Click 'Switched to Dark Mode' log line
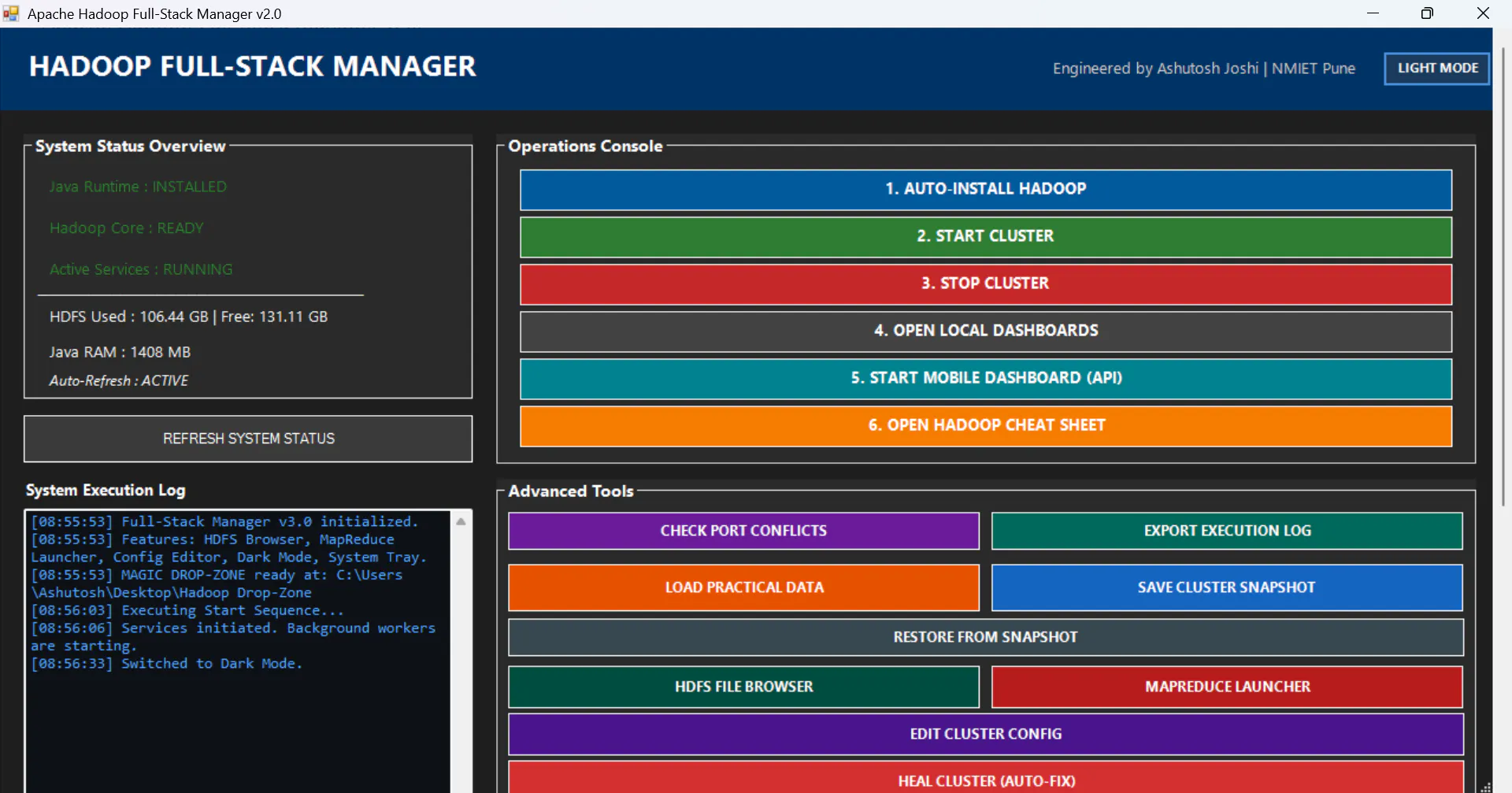Screen dimensions: 1512x793 tap(167, 664)
